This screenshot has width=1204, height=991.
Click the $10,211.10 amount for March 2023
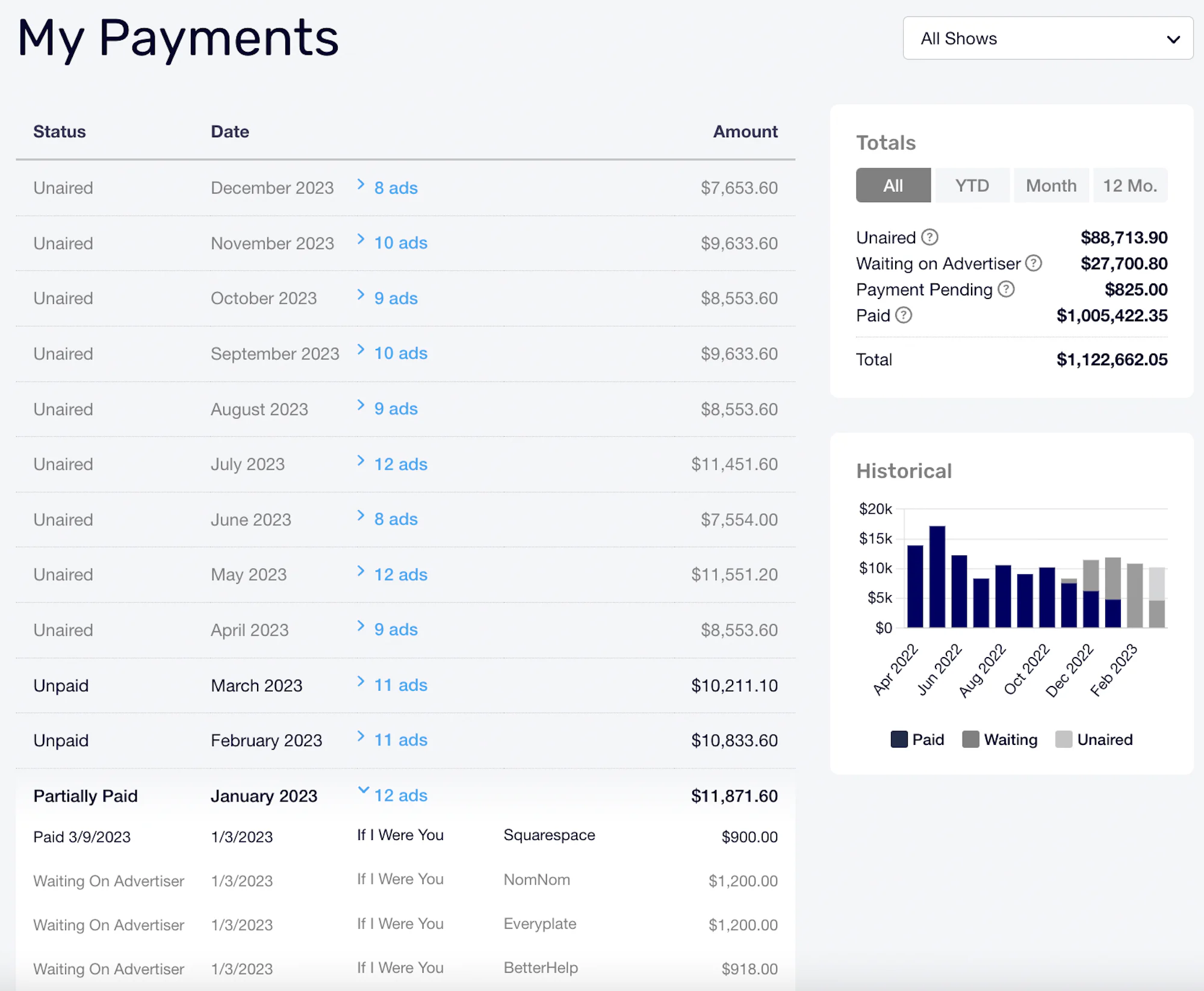pyautogui.click(x=734, y=685)
